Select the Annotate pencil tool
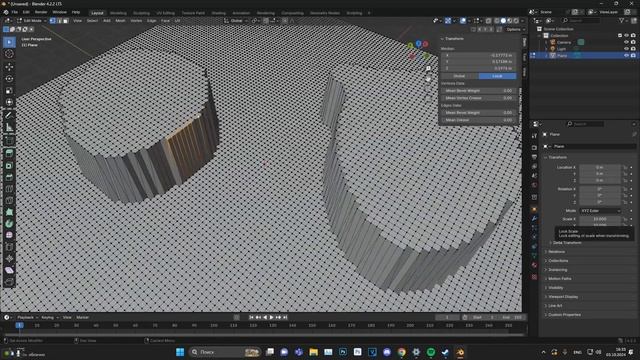640x360 pixels. (9, 115)
